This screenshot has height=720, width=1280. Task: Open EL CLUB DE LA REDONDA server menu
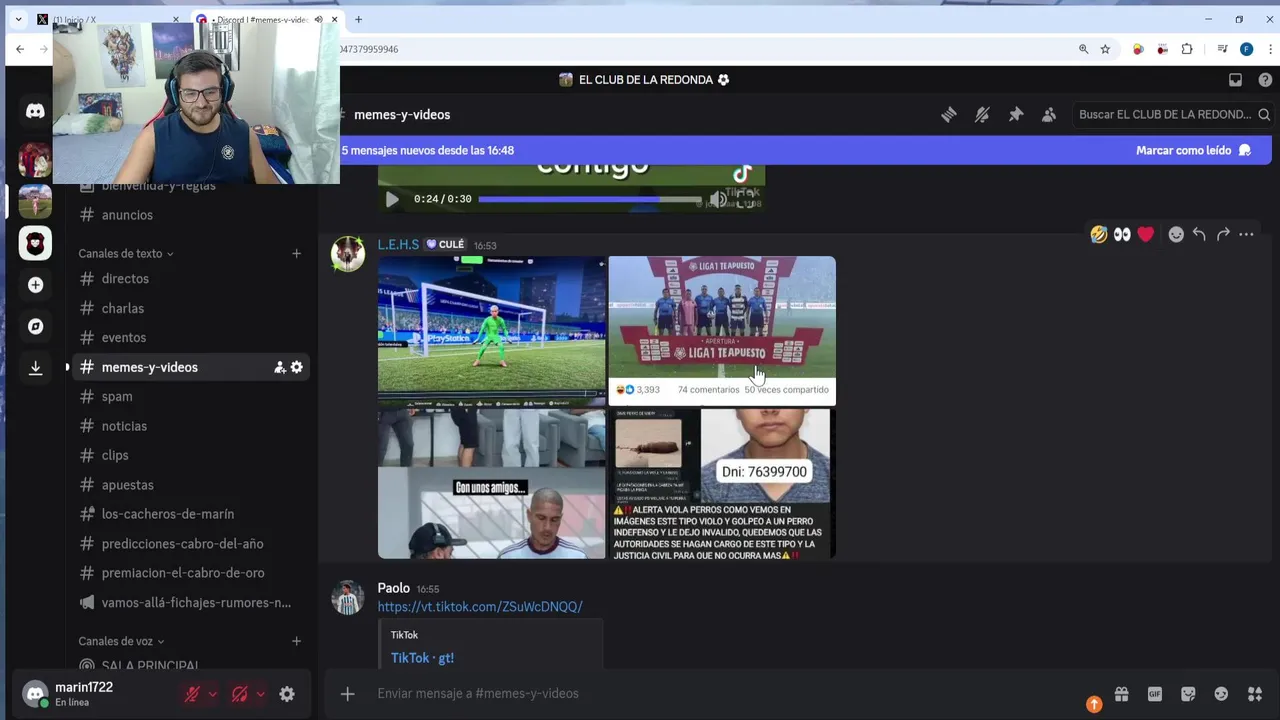coord(645,80)
